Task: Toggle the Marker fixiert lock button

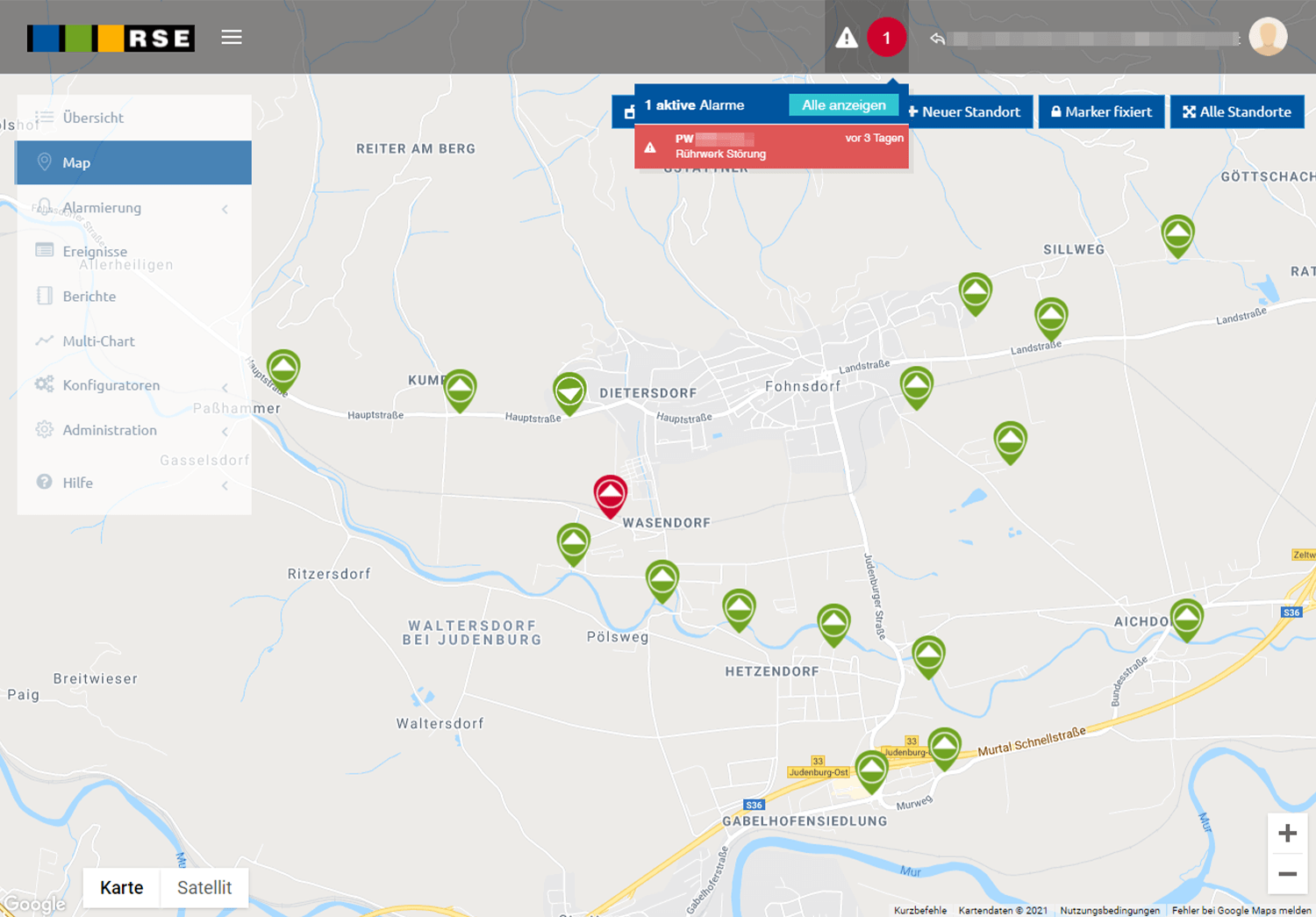Action: click(1101, 111)
